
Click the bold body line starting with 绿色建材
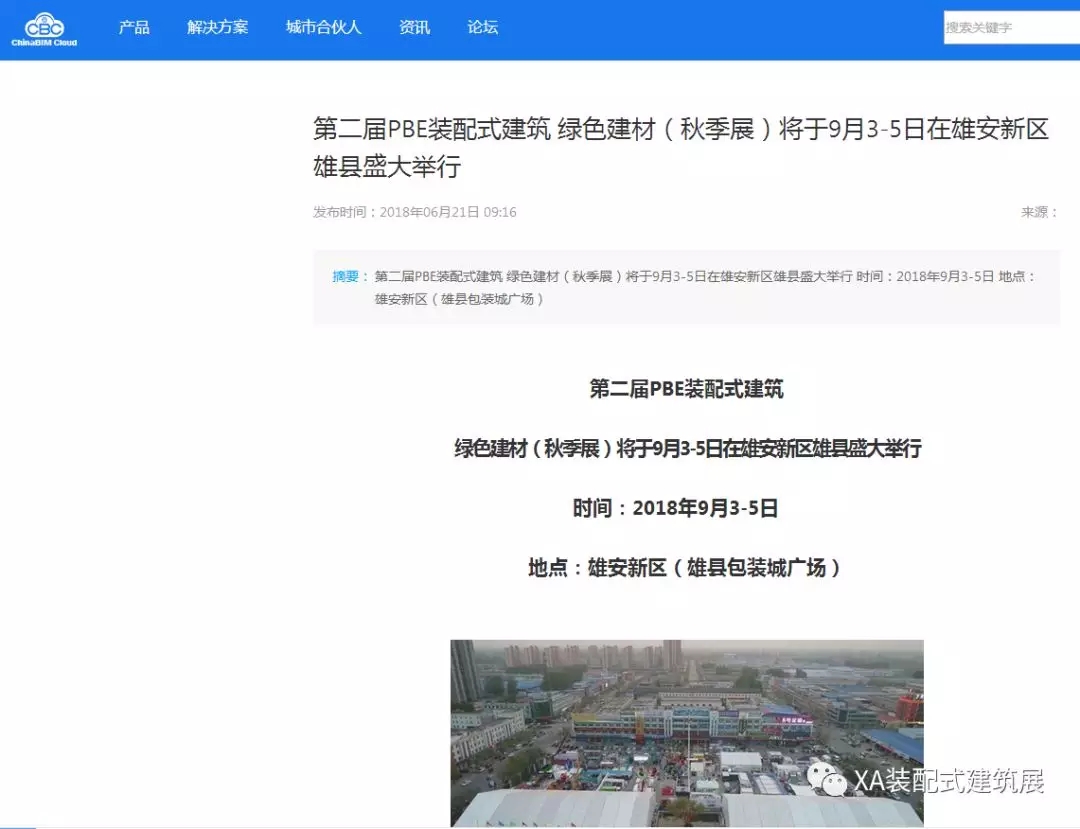[686, 449]
